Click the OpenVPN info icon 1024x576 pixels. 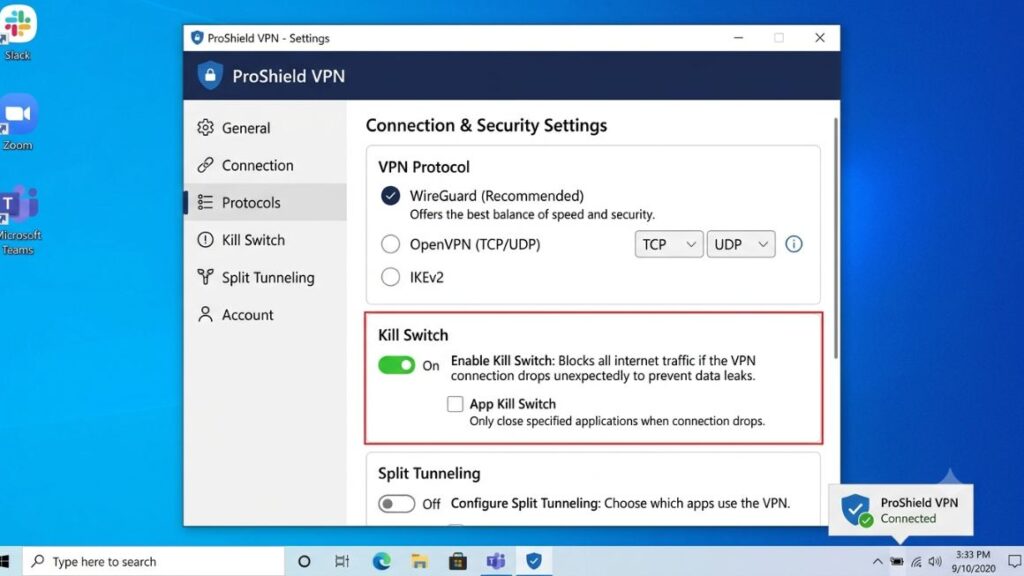coord(793,244)
